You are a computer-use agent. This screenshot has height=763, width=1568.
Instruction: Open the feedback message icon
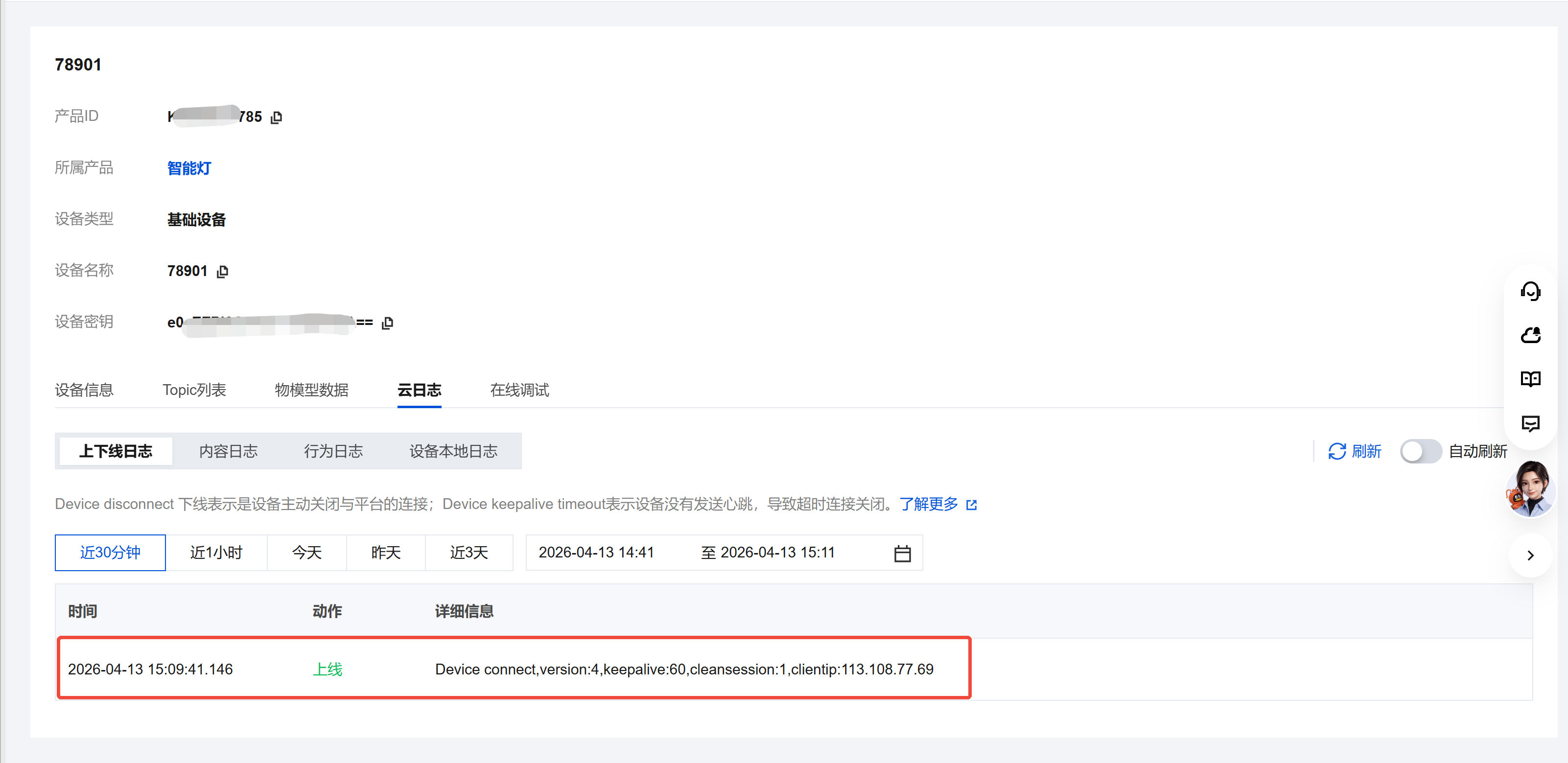click(x=1530, y=423)
